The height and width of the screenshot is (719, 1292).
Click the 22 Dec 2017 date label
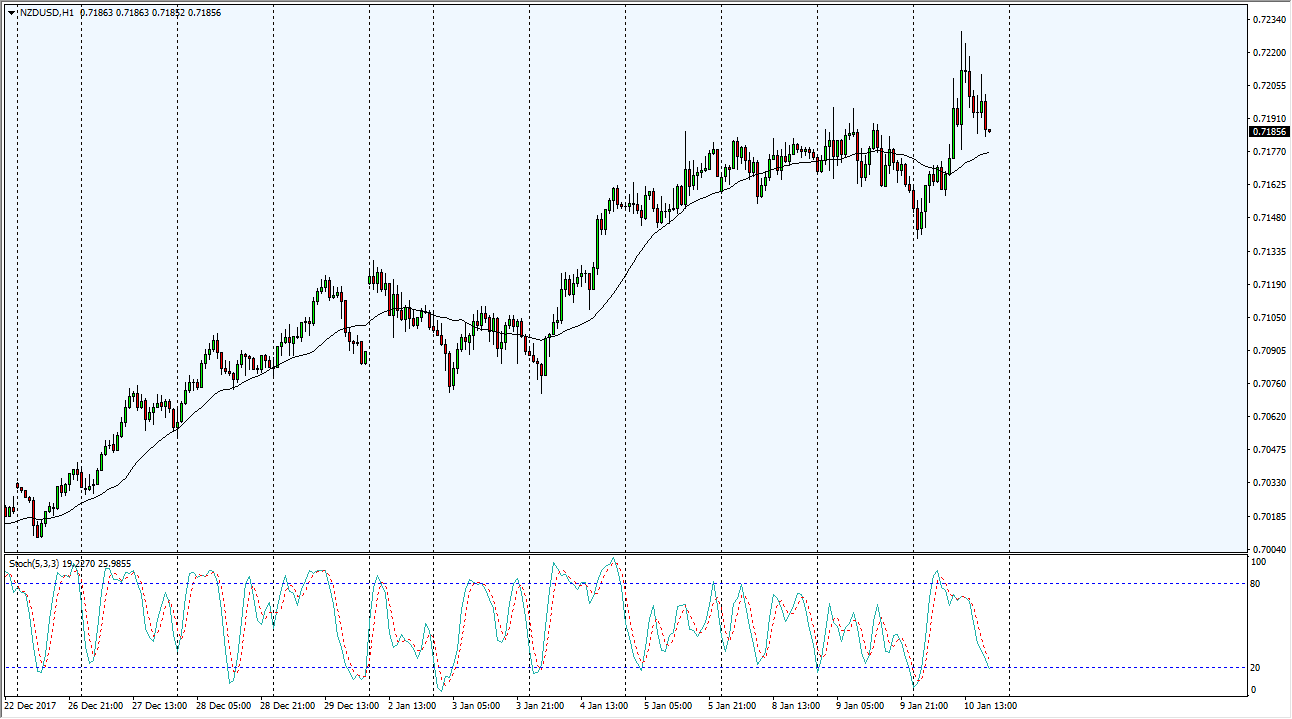32,706
